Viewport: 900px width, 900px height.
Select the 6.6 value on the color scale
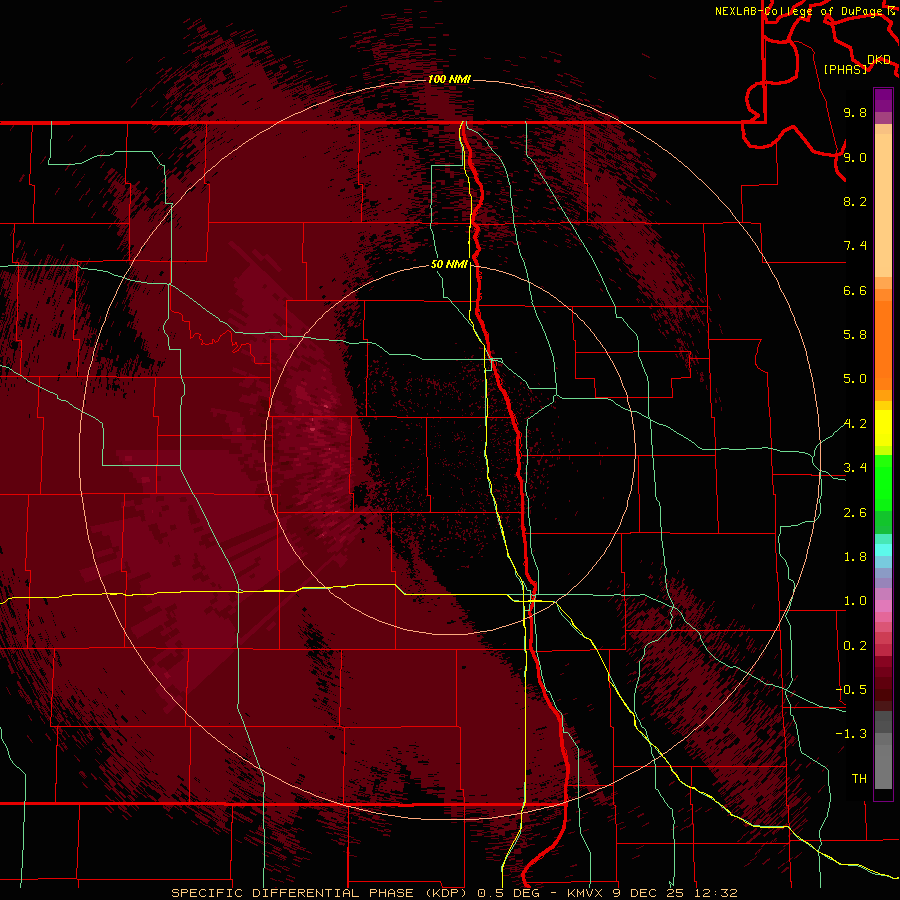855,290
